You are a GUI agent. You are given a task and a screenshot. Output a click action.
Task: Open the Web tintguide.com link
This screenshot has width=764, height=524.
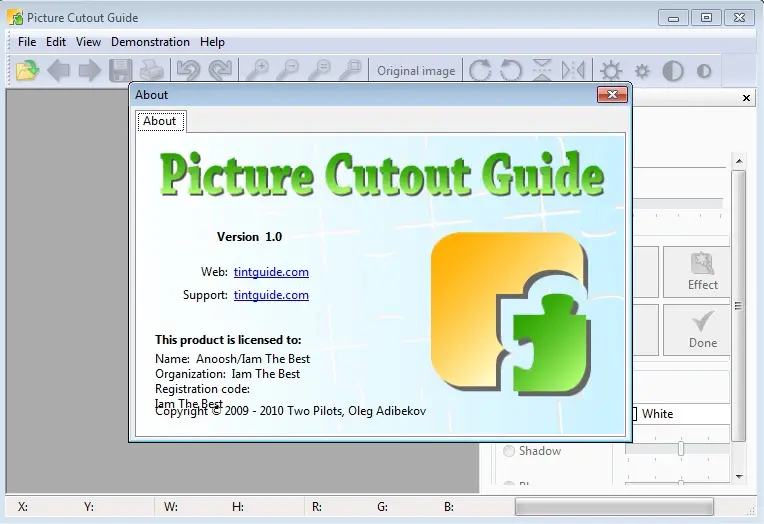click(x=271, y=272)
